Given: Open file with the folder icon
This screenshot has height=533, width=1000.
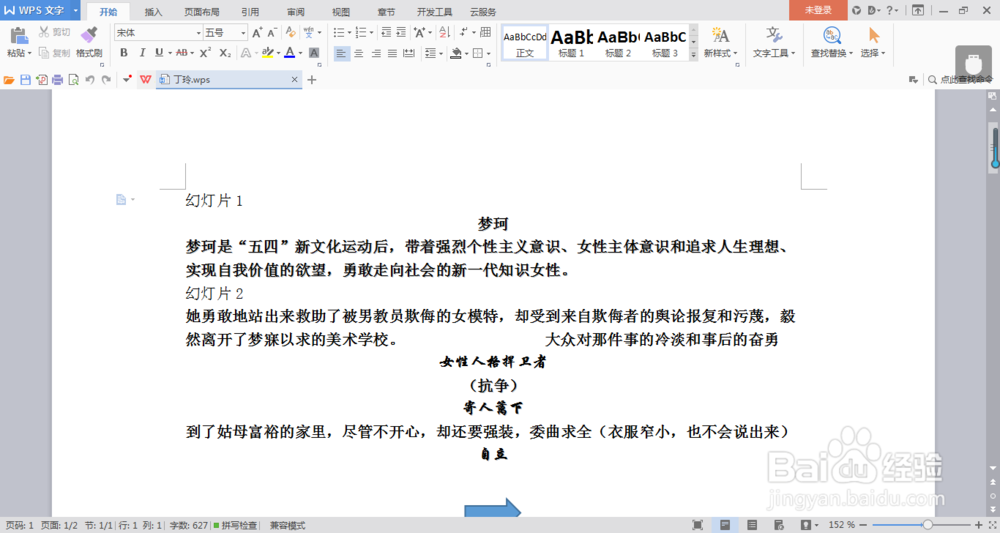Looking at the screenshot, I should click(x=9, y=80).
